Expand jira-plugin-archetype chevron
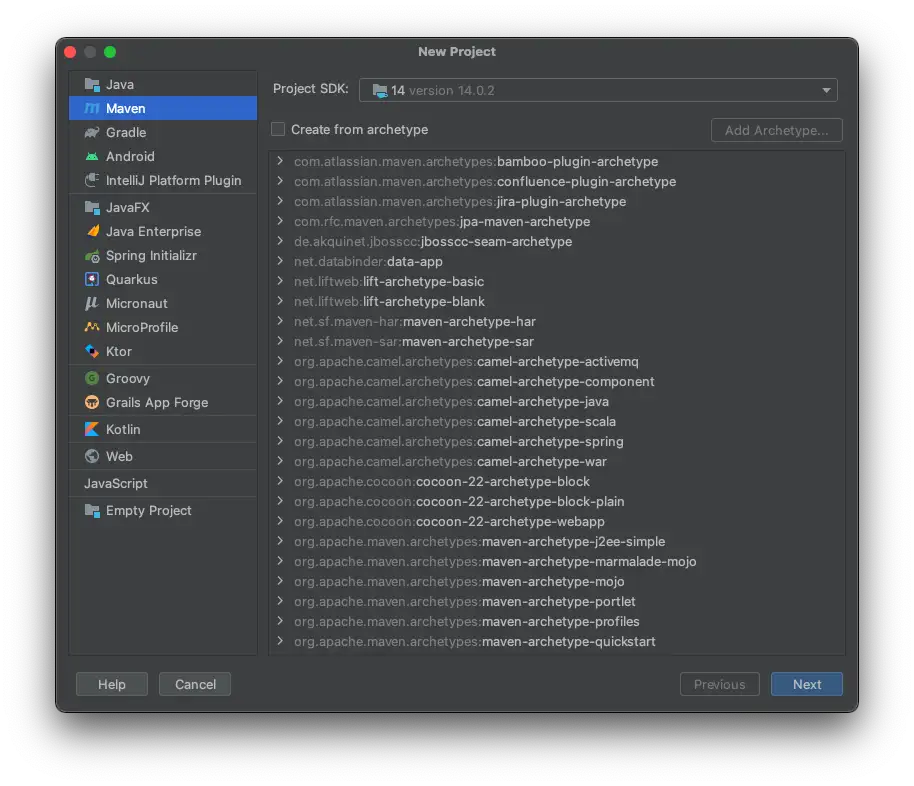The height and width of the screenshot is (786, 914). (x=280, y=201)
